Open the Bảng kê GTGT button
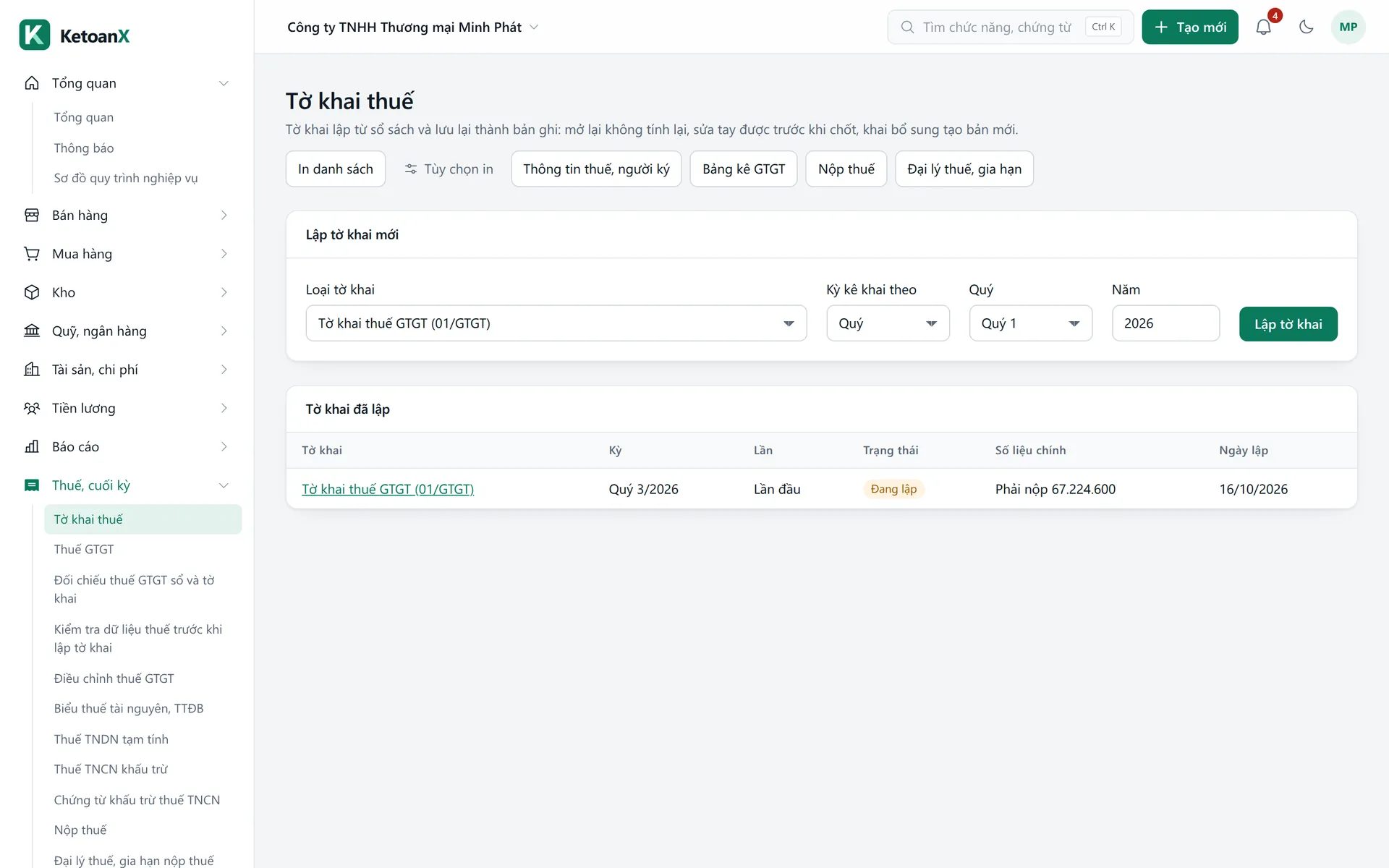The width and height of the screenshot is (1389, 868). coord(743,169)
